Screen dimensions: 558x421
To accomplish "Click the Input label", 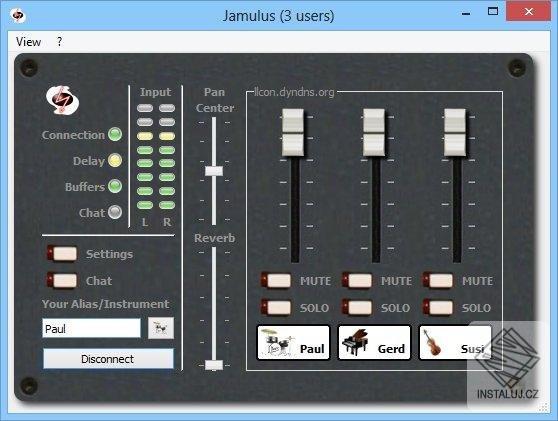I will pyautogui.click(x=156, y=92).
